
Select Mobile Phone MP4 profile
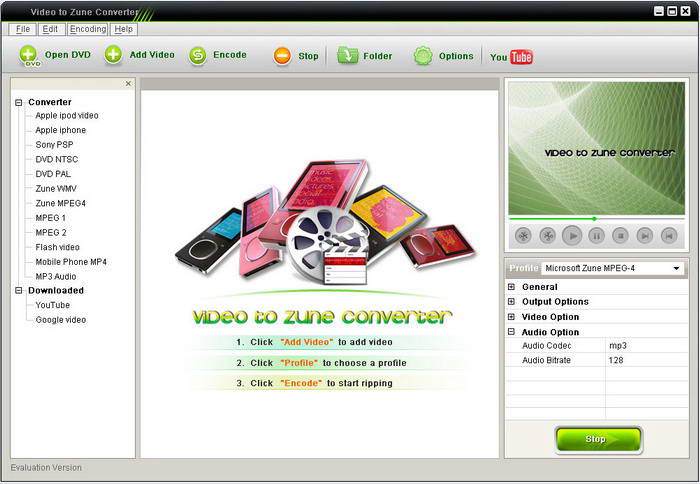pyautogui.click(x=71, y=262)
